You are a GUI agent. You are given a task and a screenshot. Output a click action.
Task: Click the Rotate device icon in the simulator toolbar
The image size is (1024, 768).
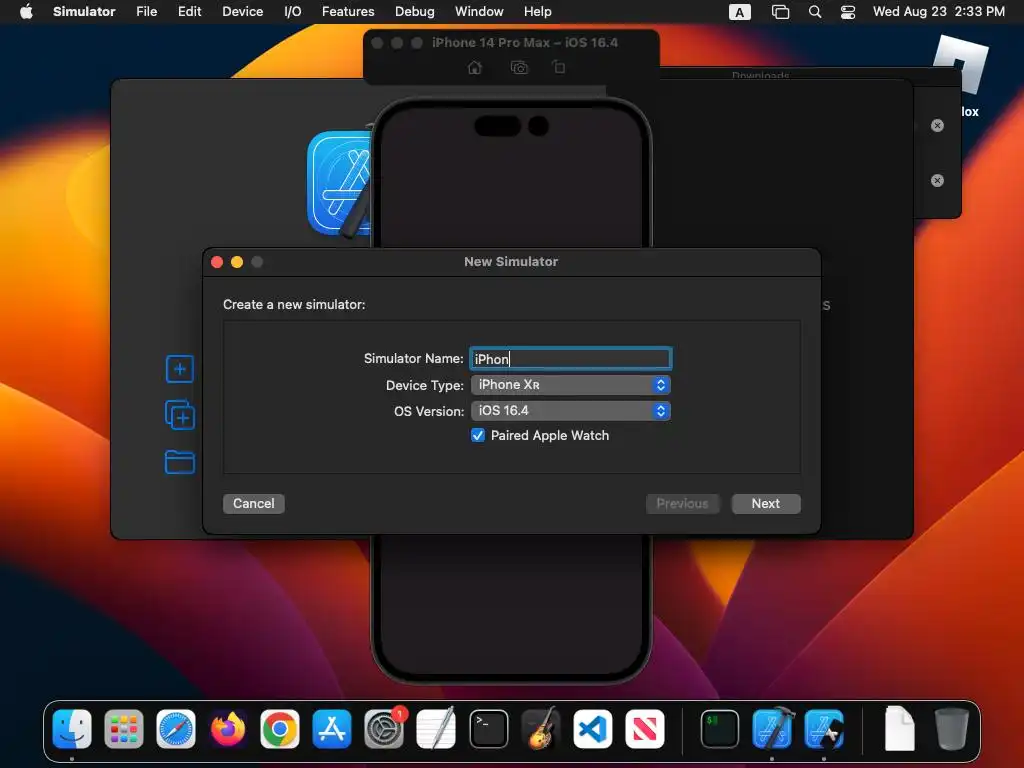(x=558, y=67)
